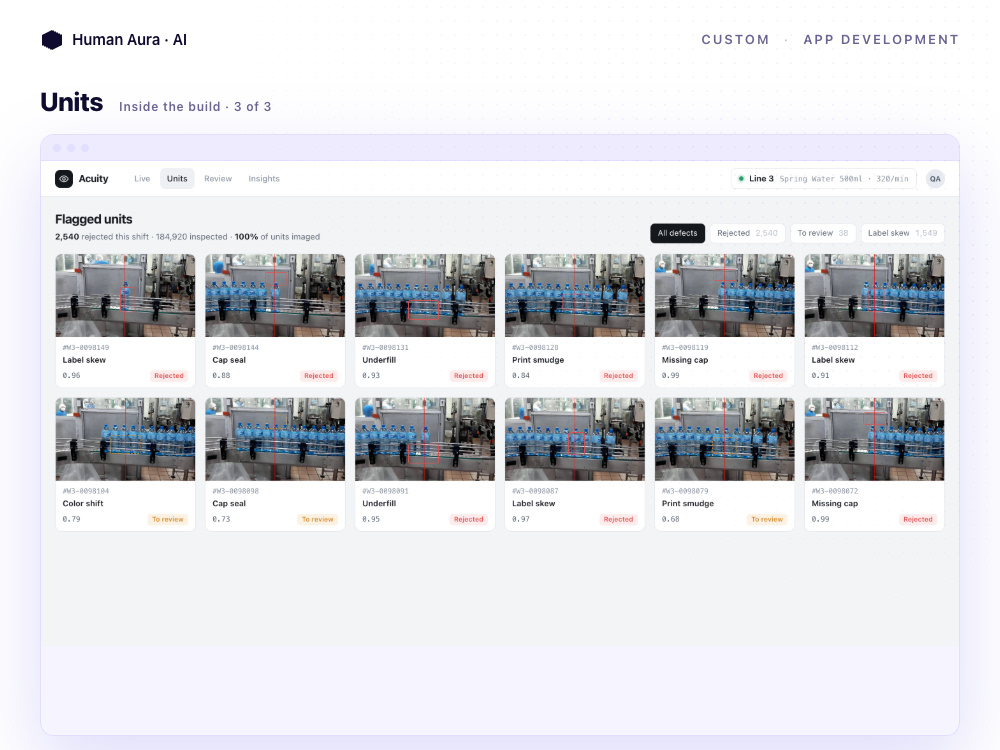Open thumbnail of unit #W3-0098131
This screenshot has height=750, width=1000.
coord(425,295)
